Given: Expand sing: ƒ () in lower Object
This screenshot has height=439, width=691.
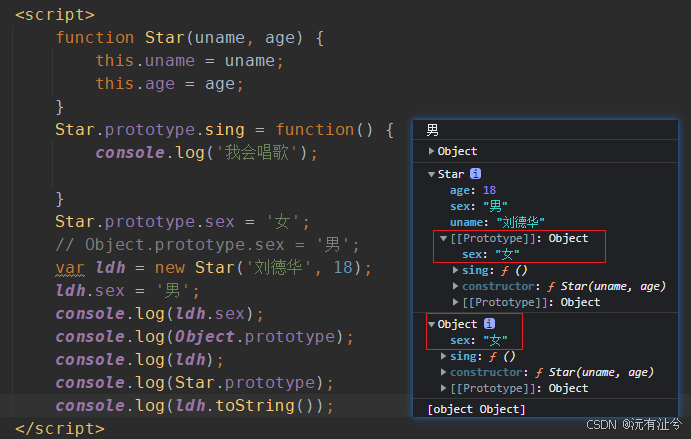Looking at the screenshot, I should tap(443, 356).
